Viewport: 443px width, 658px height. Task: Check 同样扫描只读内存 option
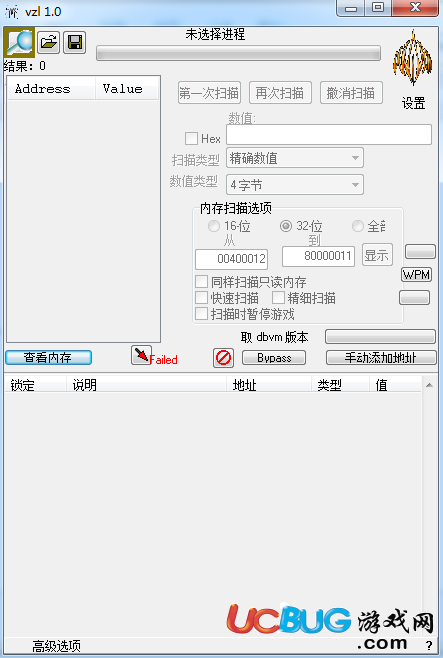coord(201,282)
